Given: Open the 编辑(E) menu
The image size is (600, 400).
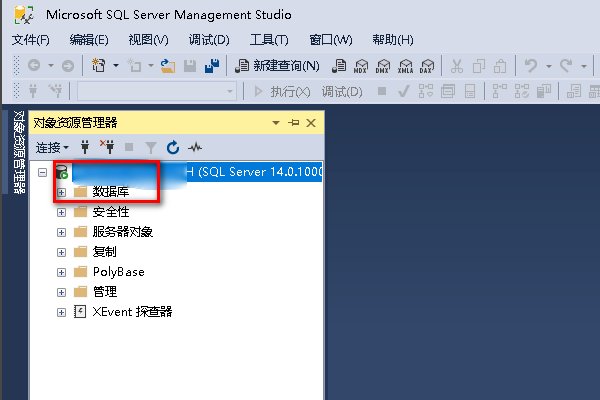Looking at the screenshot, I should [89, 39].
